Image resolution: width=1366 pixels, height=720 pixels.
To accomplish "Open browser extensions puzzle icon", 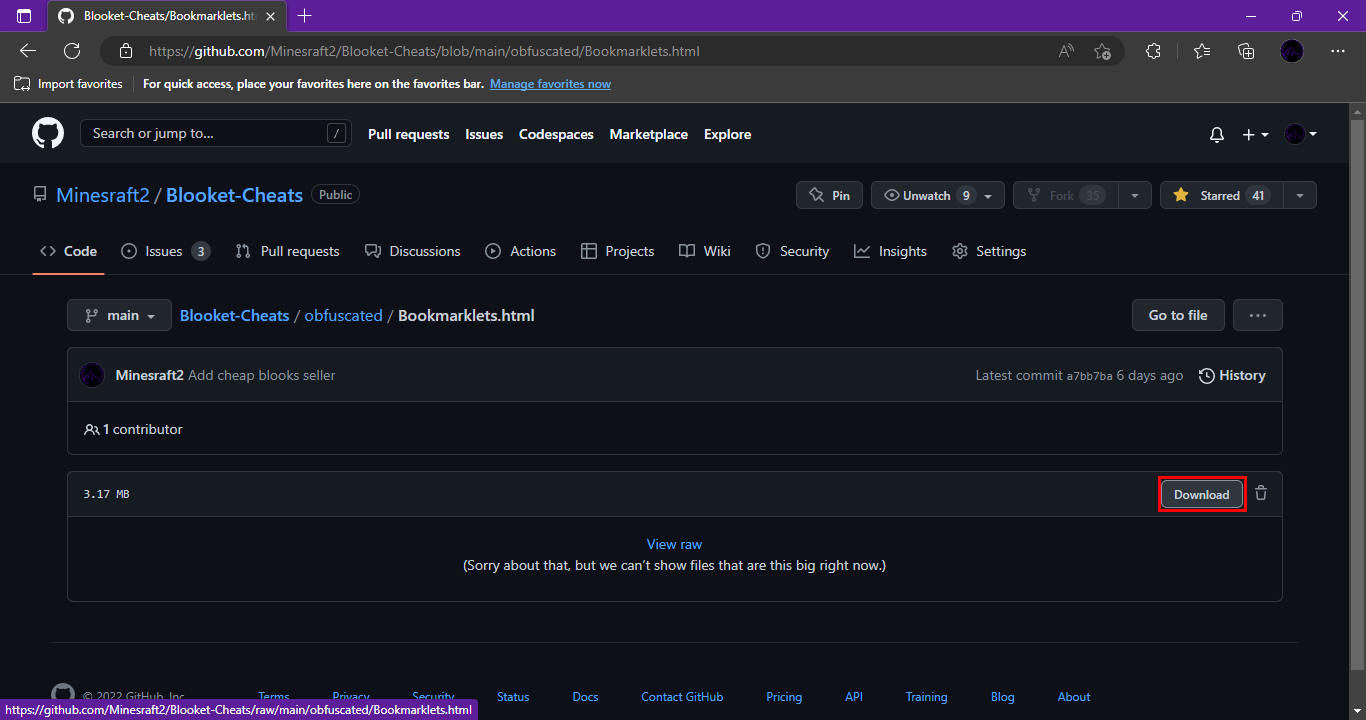I will pos(1153,51).
